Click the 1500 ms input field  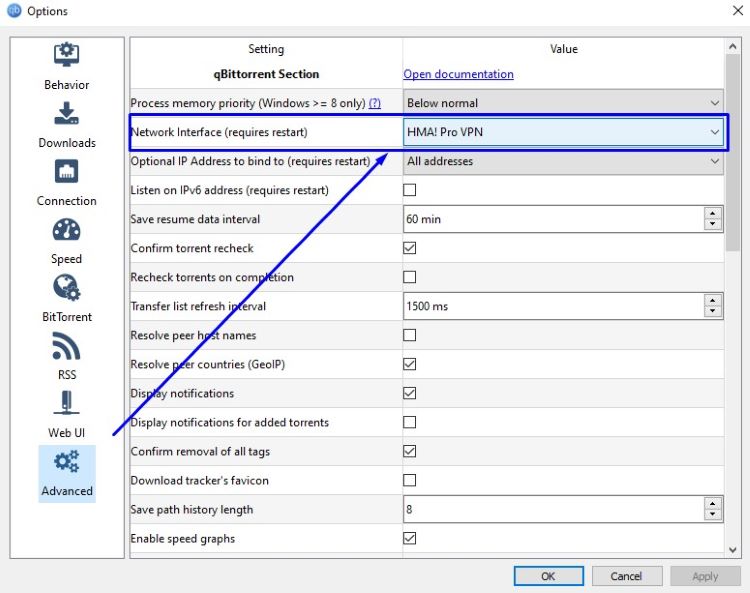(x=553, y=306)
